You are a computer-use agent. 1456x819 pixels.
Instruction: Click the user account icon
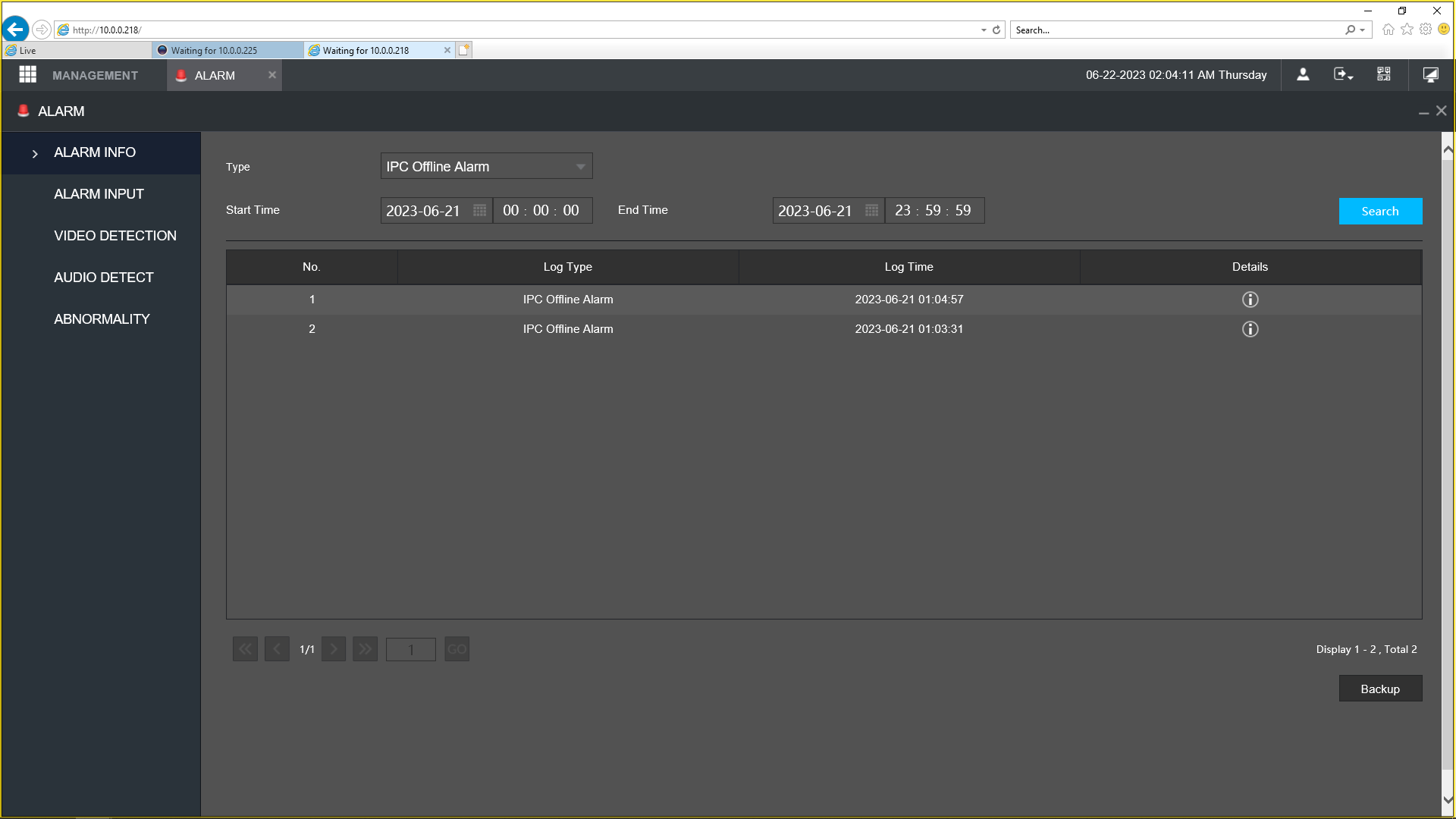pos(1303,74)
